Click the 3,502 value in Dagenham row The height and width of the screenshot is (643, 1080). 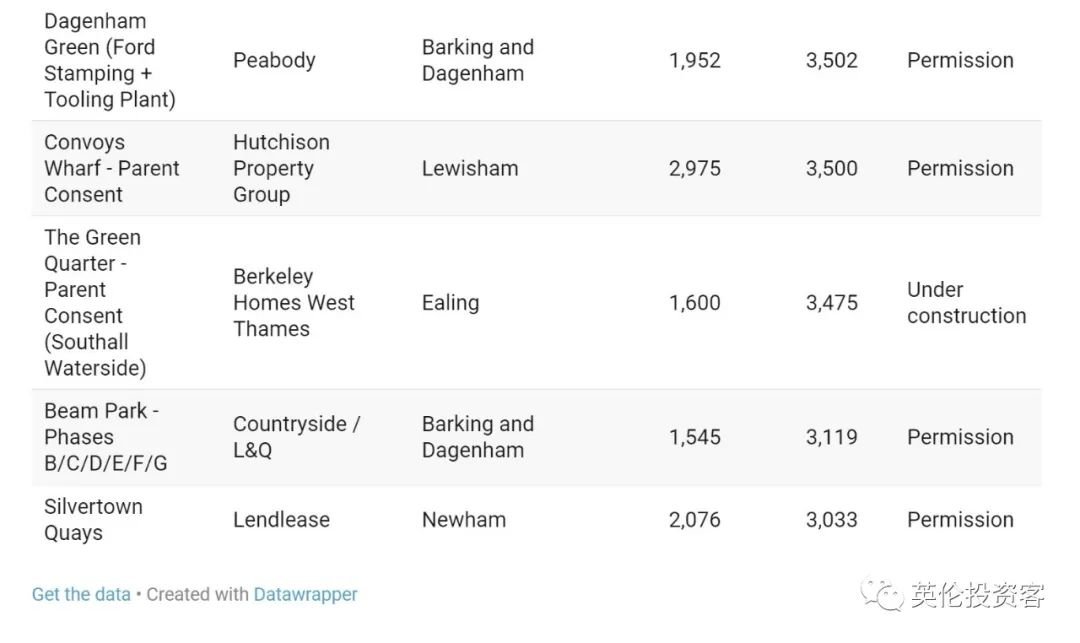pyautogui.click(x=831, y=60)
